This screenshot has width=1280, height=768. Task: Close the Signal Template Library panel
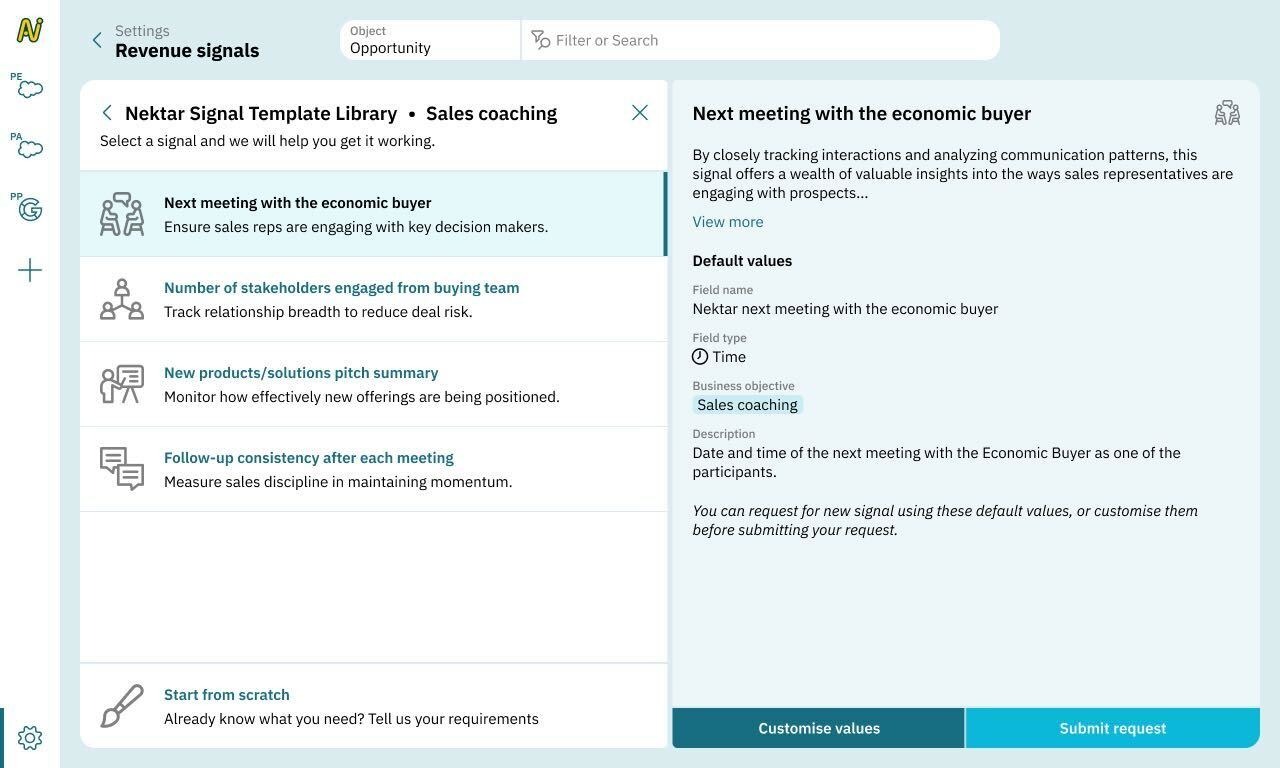pos(640,113)
